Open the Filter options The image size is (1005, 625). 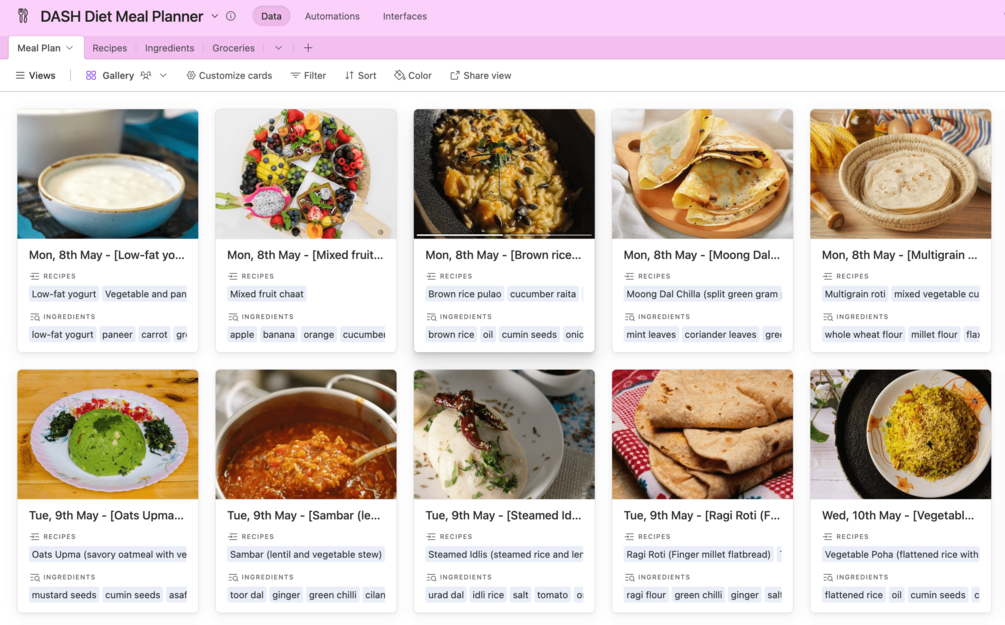(308, 75)
